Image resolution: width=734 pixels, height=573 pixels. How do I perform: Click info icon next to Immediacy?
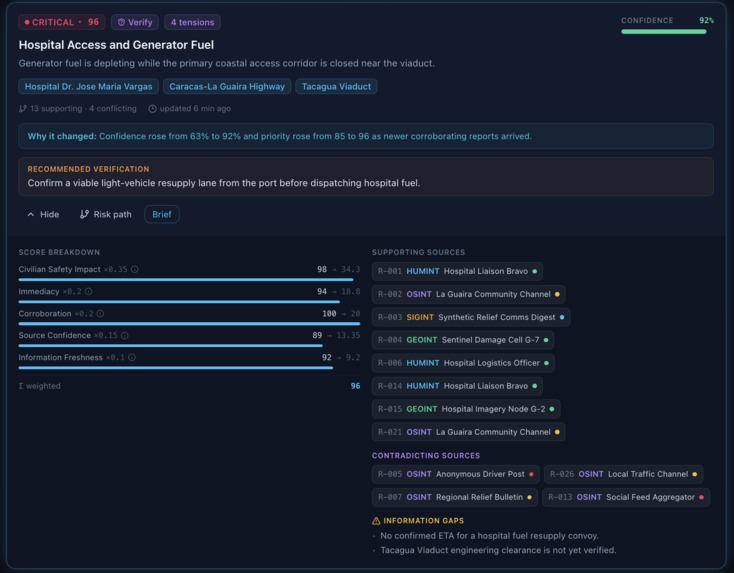(x=88, y=291)
